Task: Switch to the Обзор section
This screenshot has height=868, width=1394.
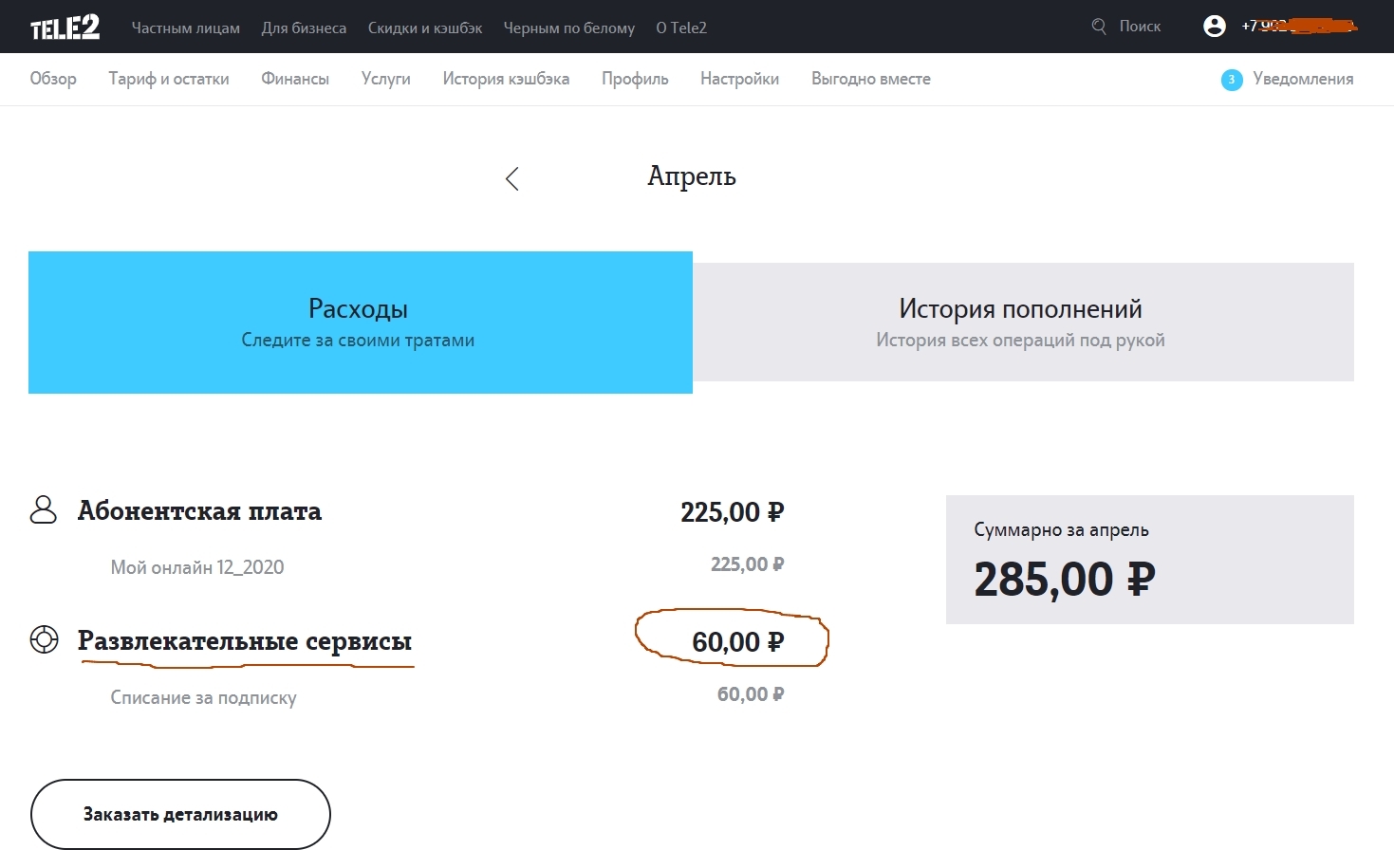Action: pos(53,79)
